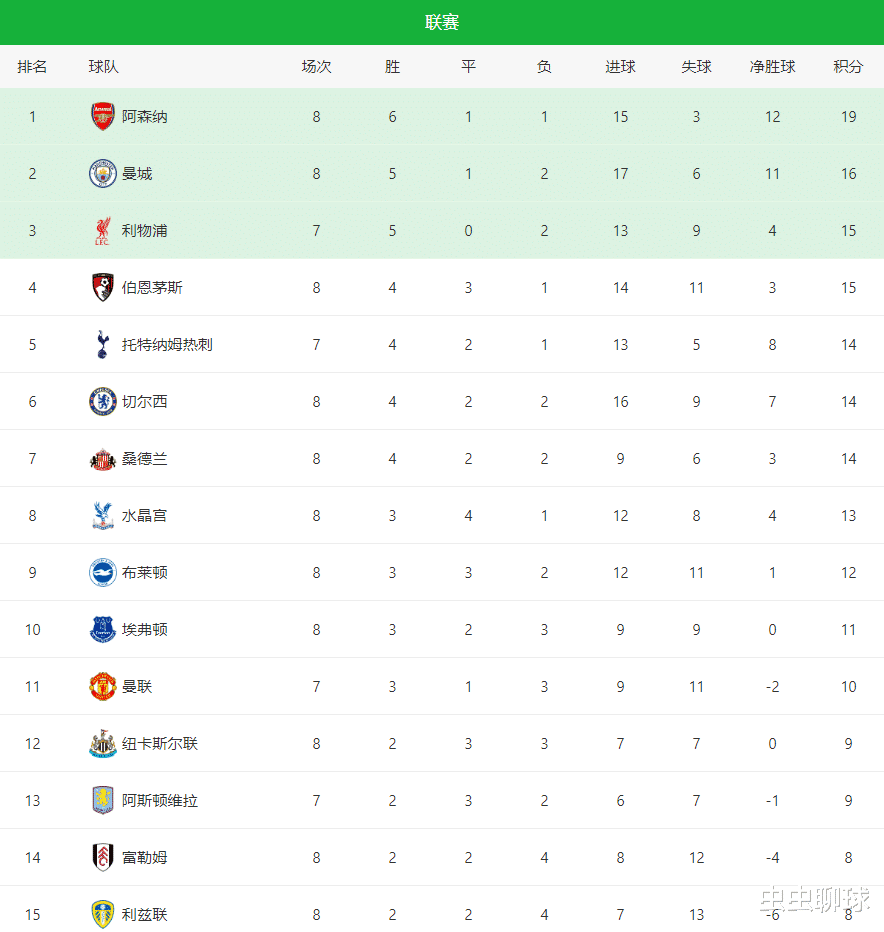884x932 pixels.
Task: Open the 富勒姆 team name link
Action: (x=145, y=858)
